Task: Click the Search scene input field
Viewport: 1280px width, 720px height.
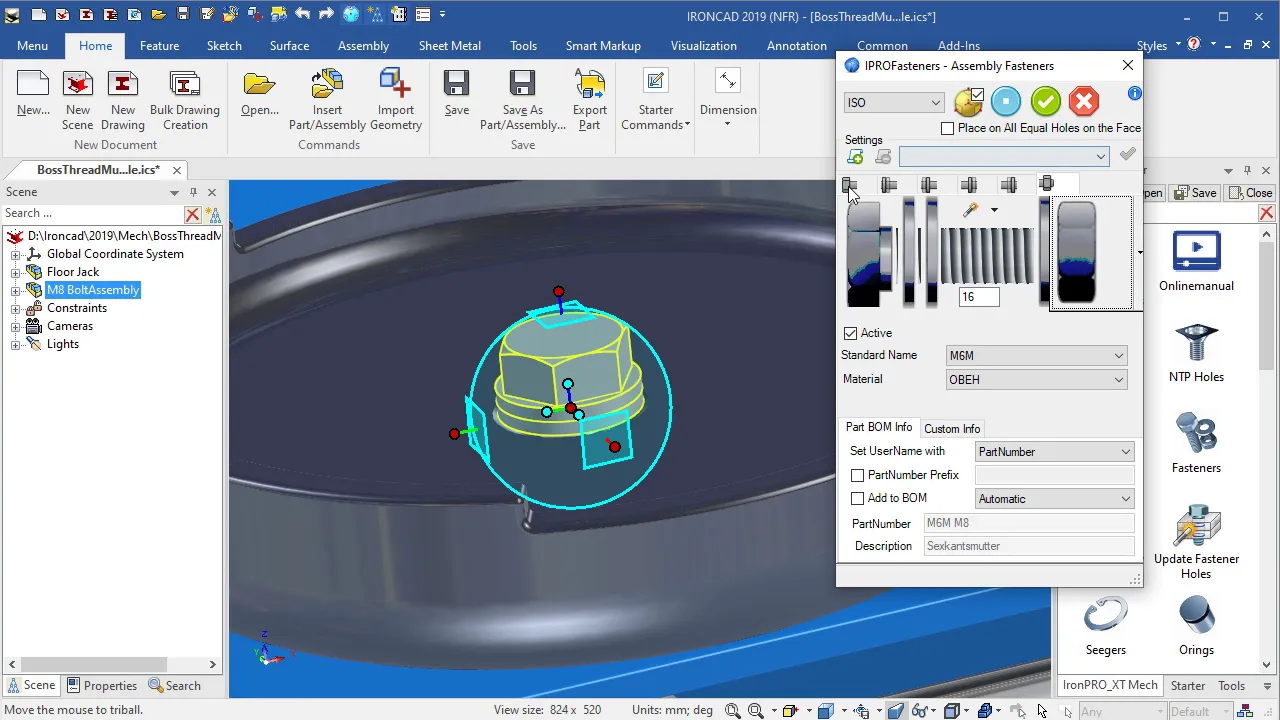Action: click(x=93, y=213)
